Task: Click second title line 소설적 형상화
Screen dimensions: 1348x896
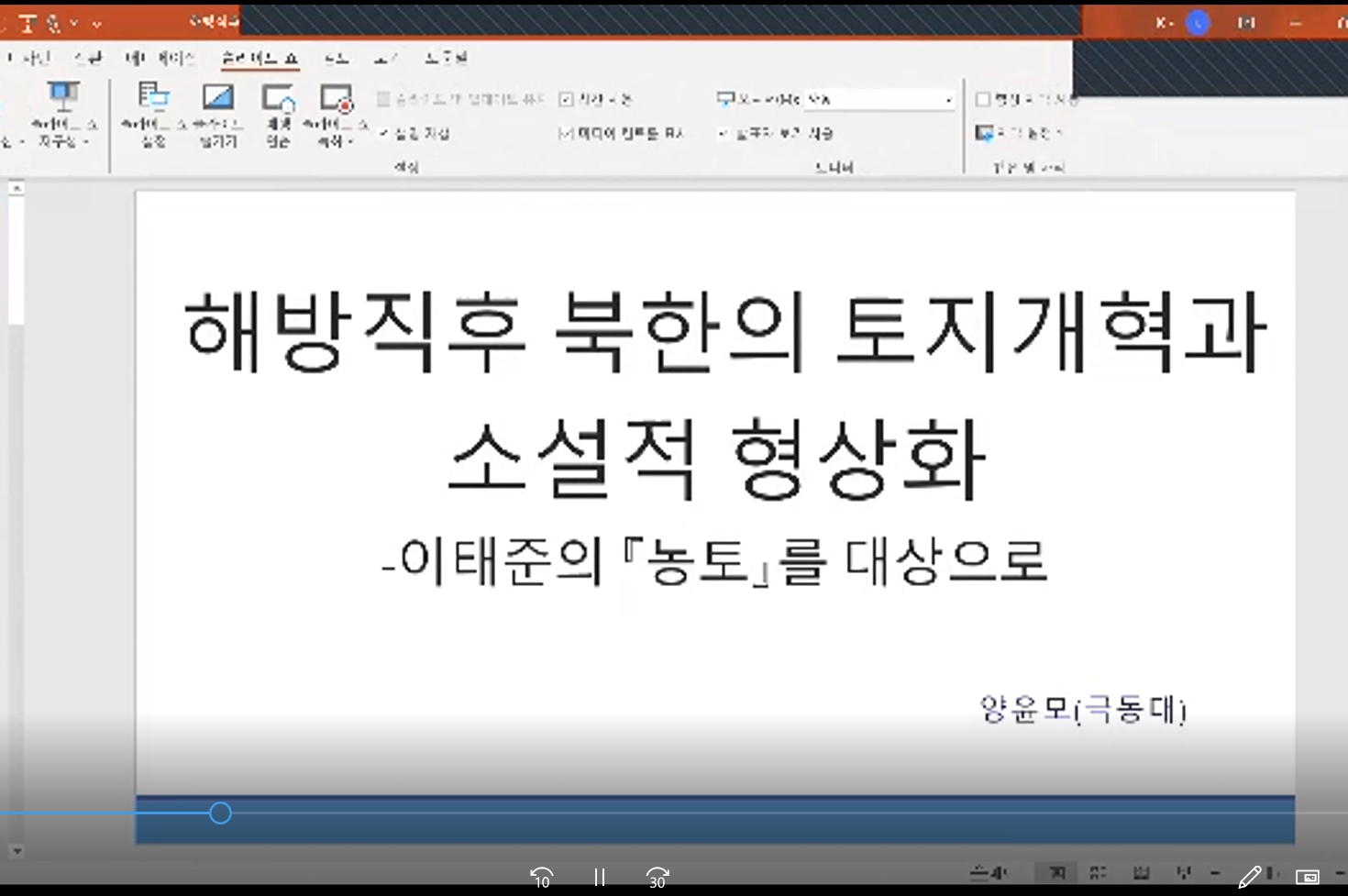Action: (x=716, y=459)
